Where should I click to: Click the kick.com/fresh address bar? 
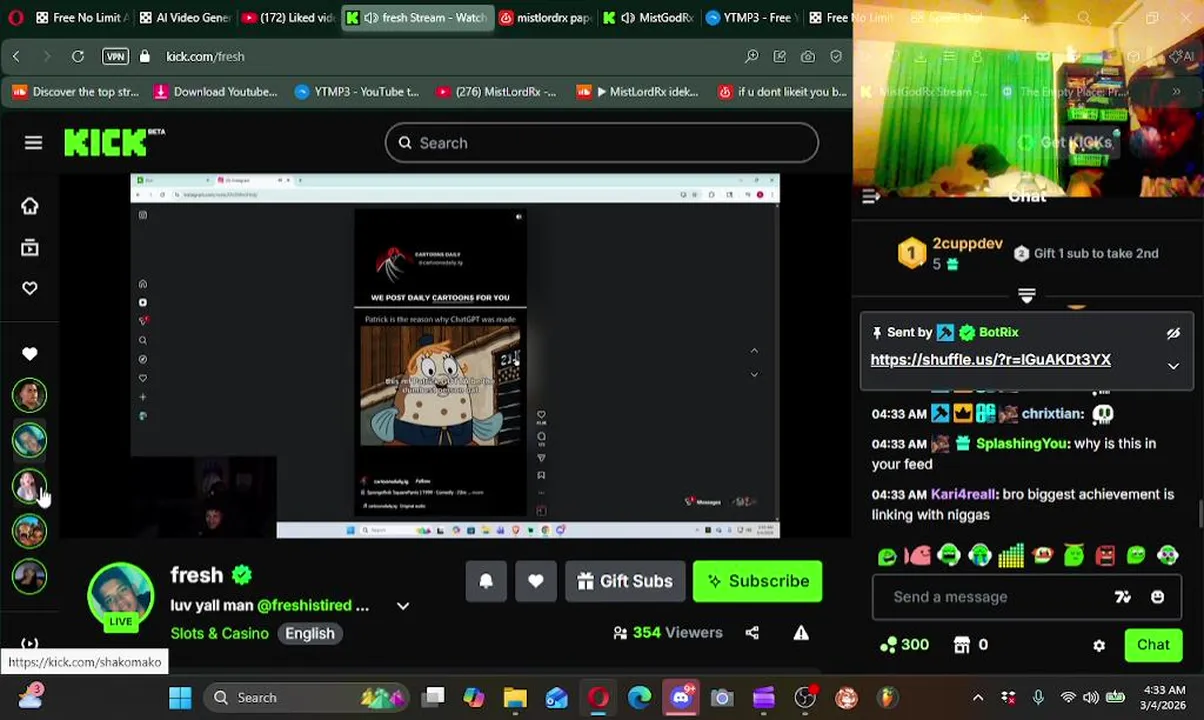205,56
